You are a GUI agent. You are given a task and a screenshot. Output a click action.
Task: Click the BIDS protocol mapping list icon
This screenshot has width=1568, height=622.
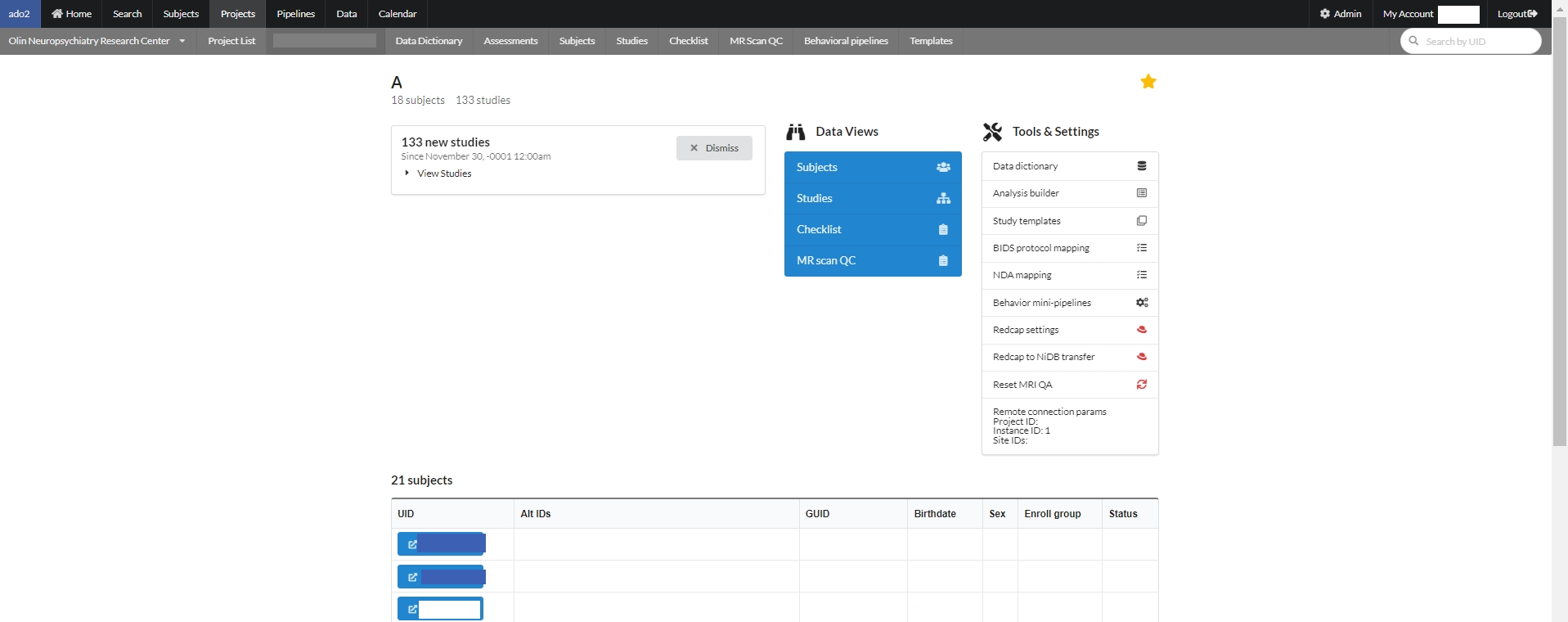(1141, 248)
